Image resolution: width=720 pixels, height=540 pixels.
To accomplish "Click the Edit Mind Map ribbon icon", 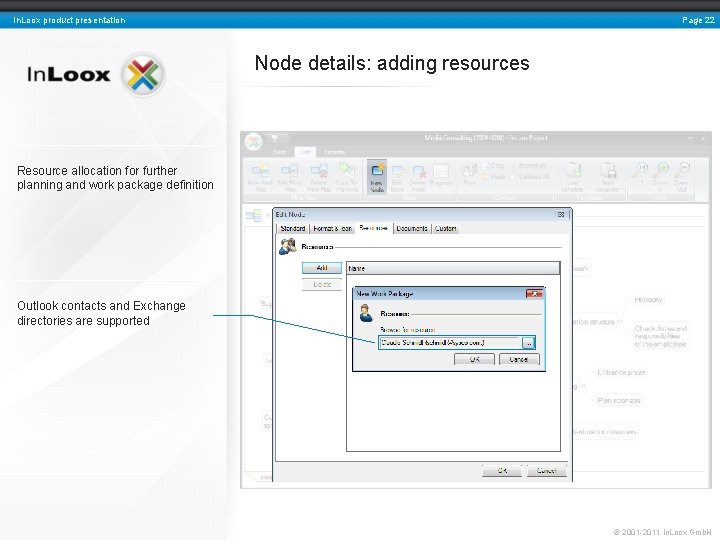I will click(x=289, y=177).
